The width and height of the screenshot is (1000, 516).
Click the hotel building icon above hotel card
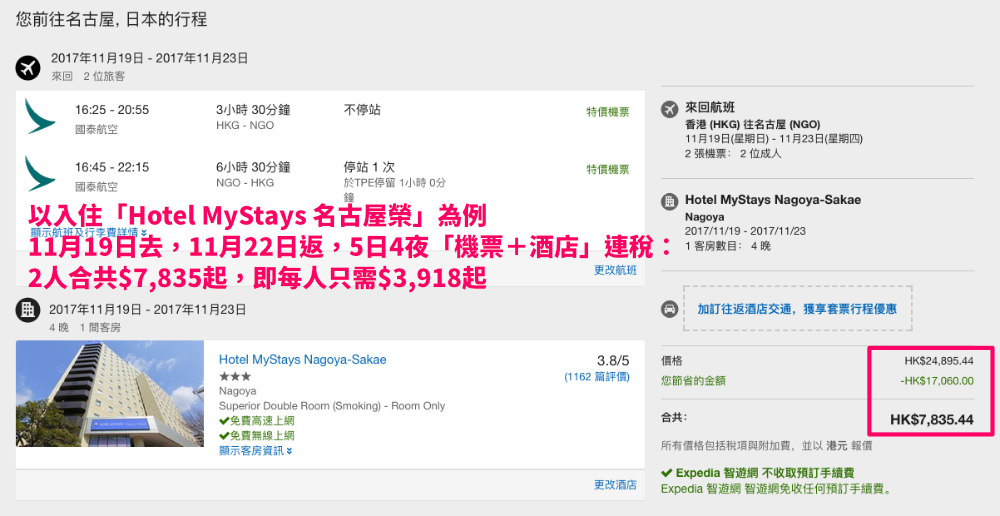click(28, 310)
